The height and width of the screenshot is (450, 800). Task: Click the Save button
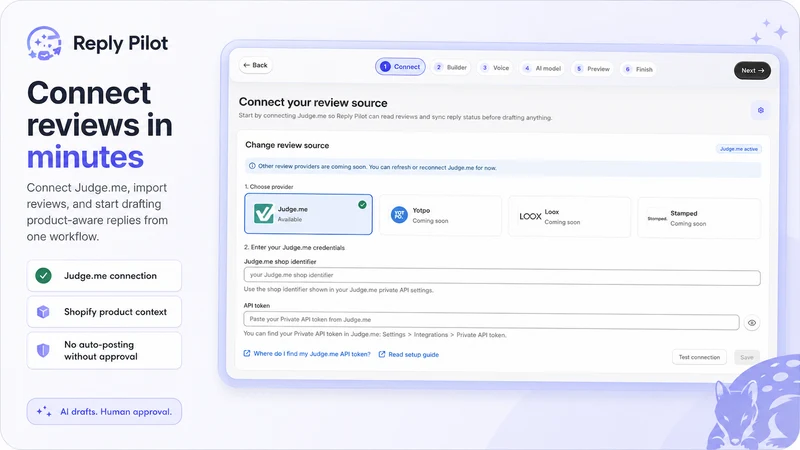pyautogui.click(x=746, y=358)
